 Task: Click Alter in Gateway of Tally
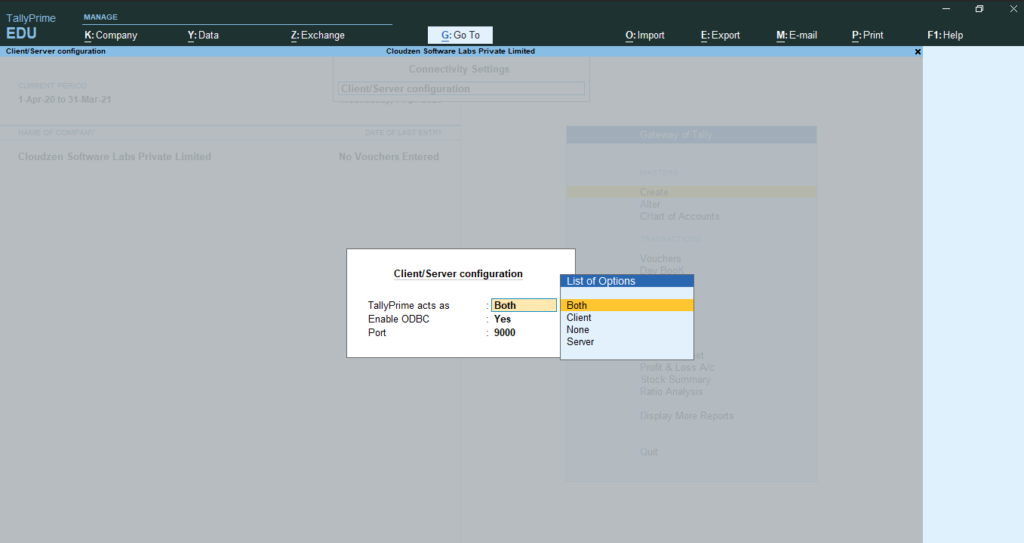coord(650,205)
